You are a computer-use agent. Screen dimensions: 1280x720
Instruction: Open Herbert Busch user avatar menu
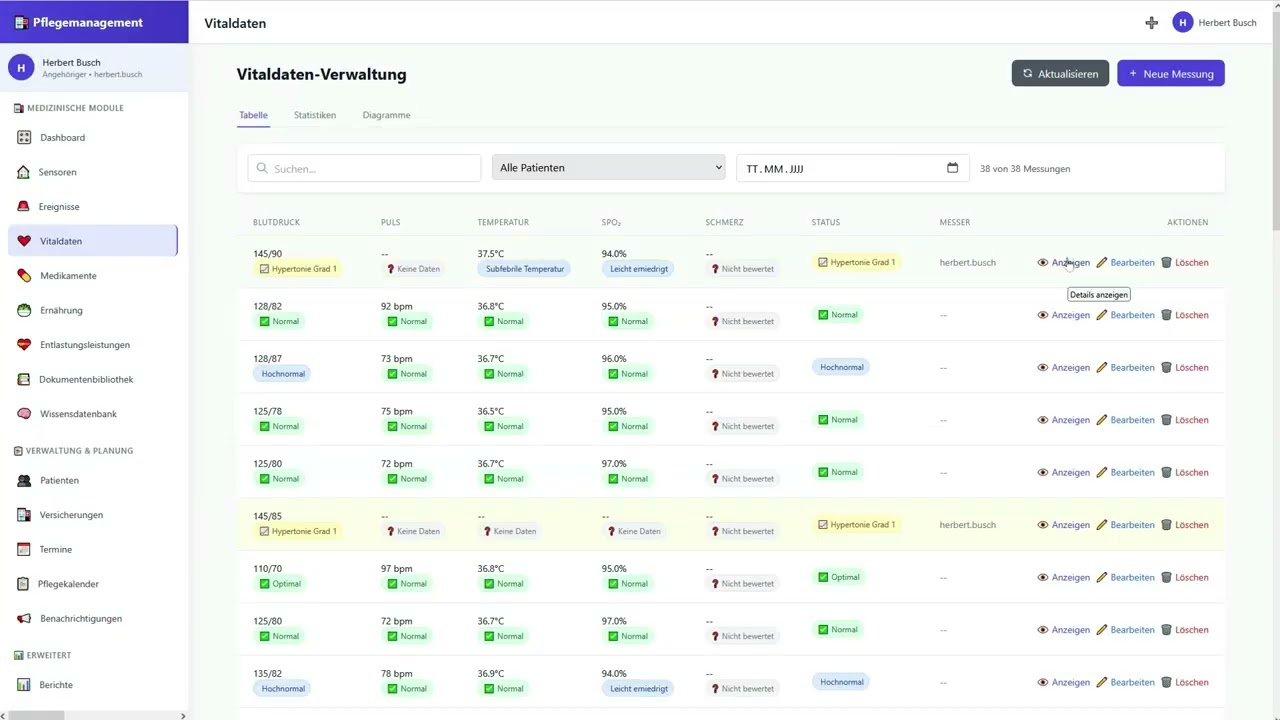pos(1183,23)
